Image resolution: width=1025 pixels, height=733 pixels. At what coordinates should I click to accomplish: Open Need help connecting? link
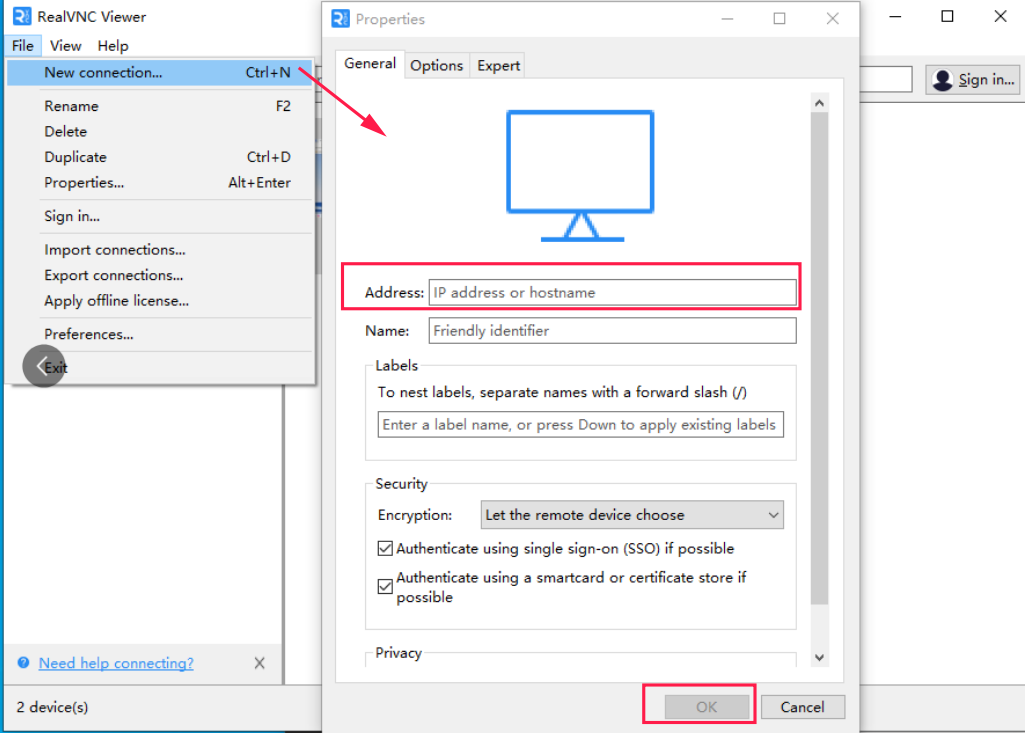click(116, 663)
